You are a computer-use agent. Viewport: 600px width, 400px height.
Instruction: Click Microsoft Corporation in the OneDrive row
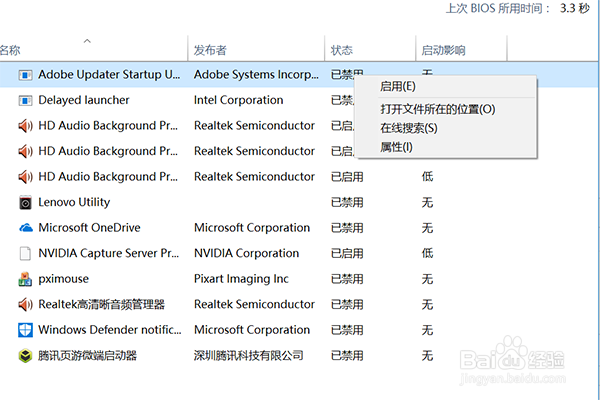pos(252,228)
